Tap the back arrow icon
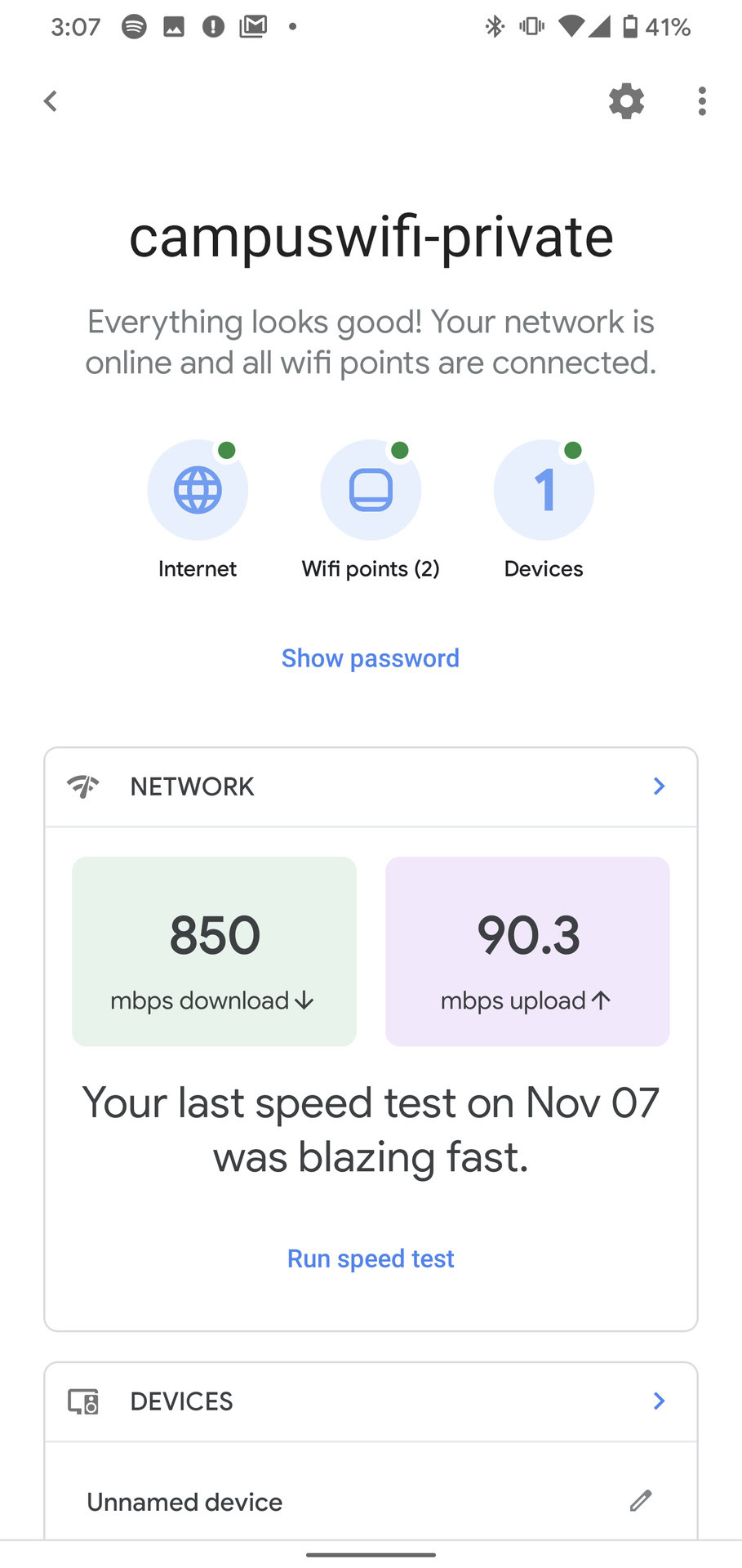Viewport: 742px width, 1568px height. point(51,101)
